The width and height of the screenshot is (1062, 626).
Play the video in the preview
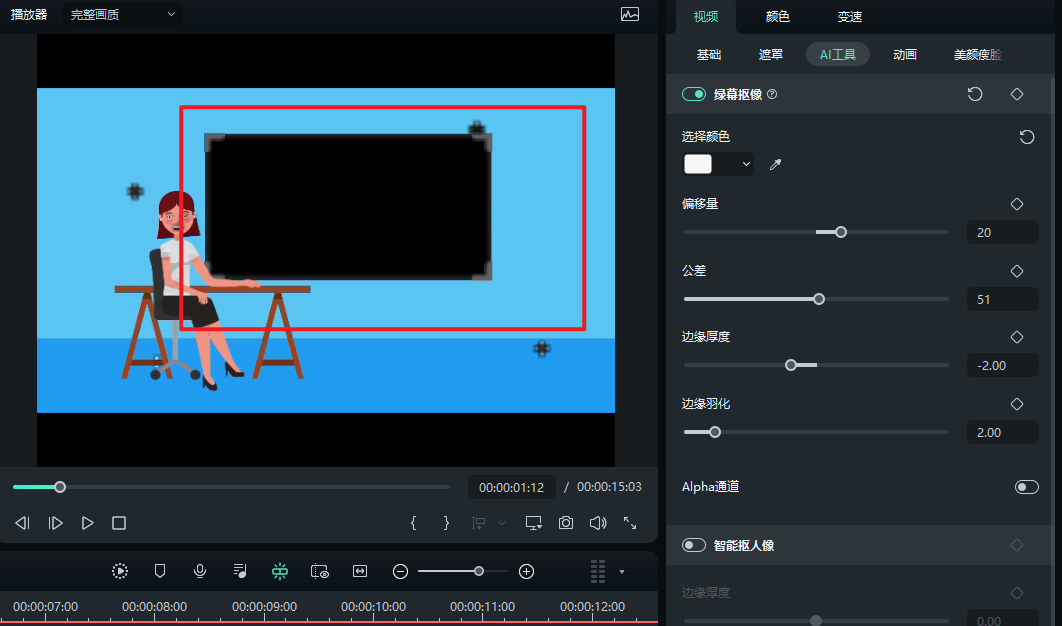87,522
